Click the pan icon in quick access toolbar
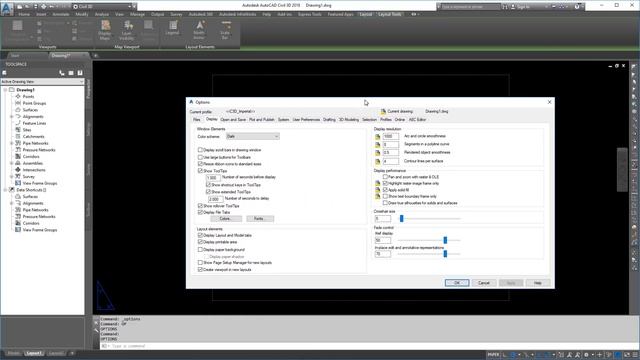 coord(43,7)
